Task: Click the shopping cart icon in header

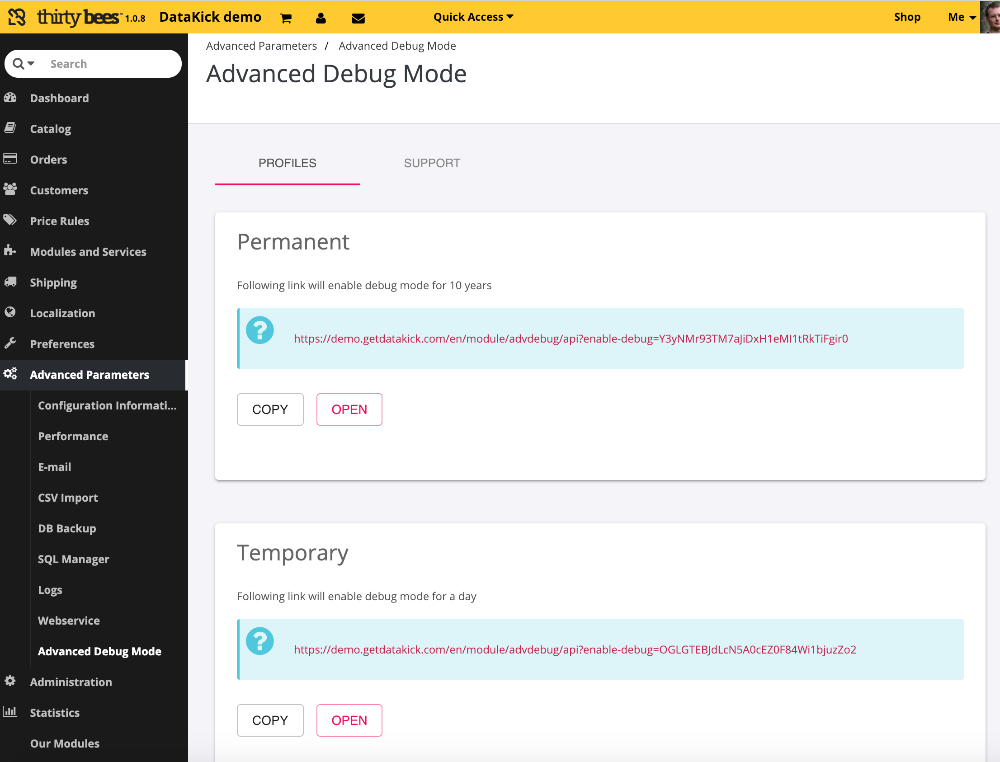Action: click(286, 18)
